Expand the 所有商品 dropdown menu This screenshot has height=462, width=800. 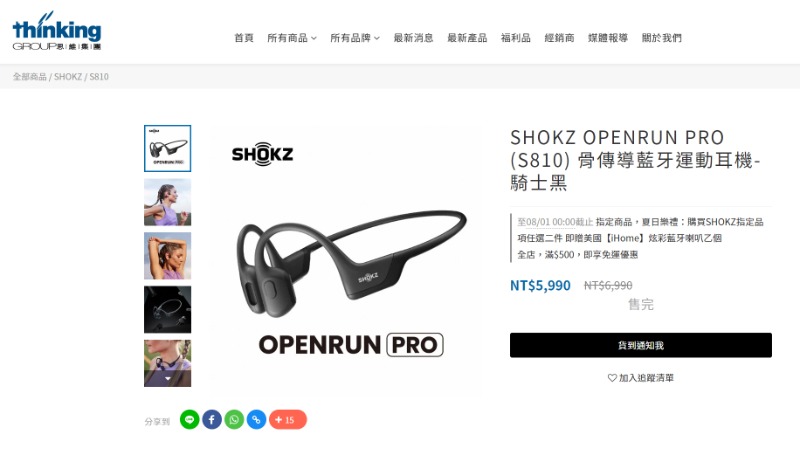tap(292, 38)
